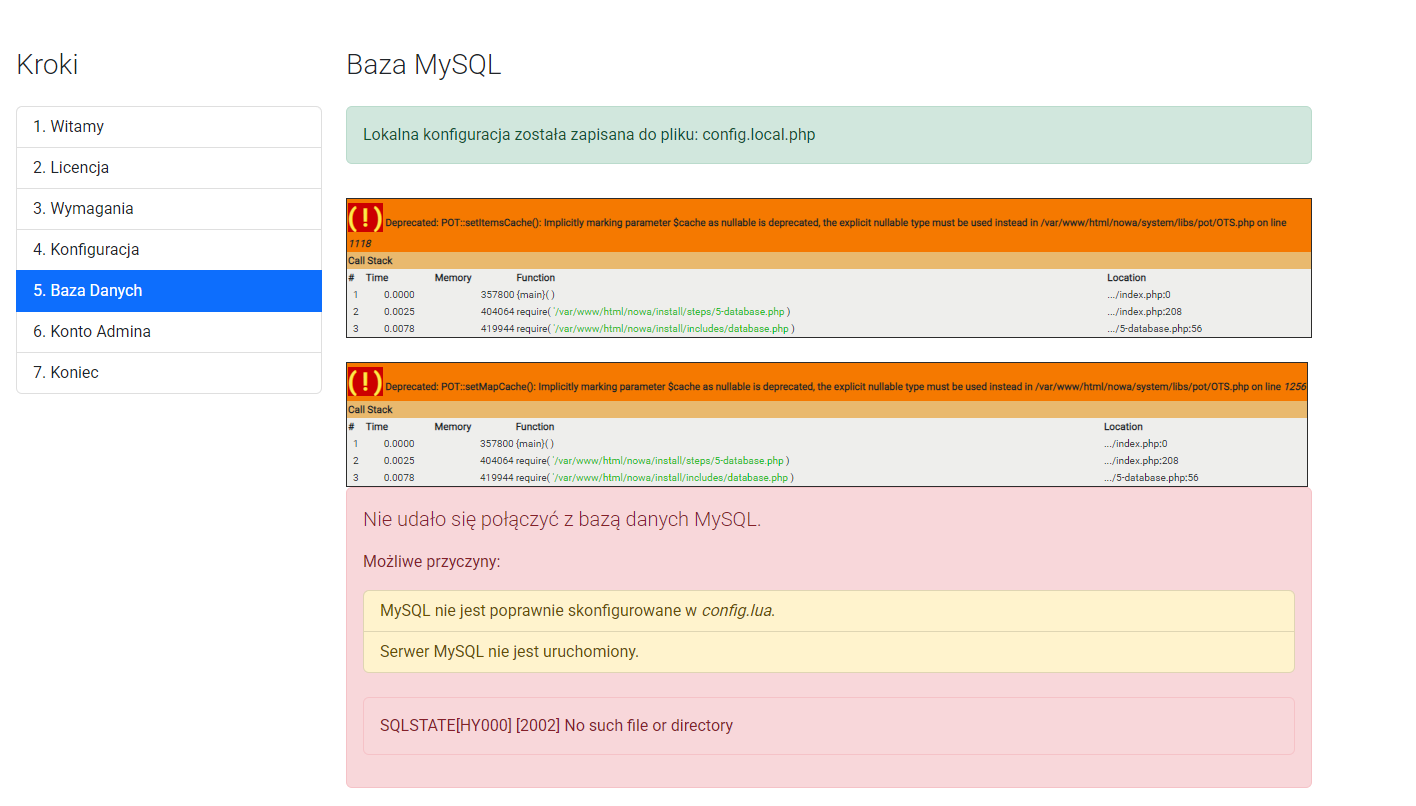This screenshot has height=806, width=1416.
Task: Select step '3. Wymagania'
Action: [x=169, y=209]
